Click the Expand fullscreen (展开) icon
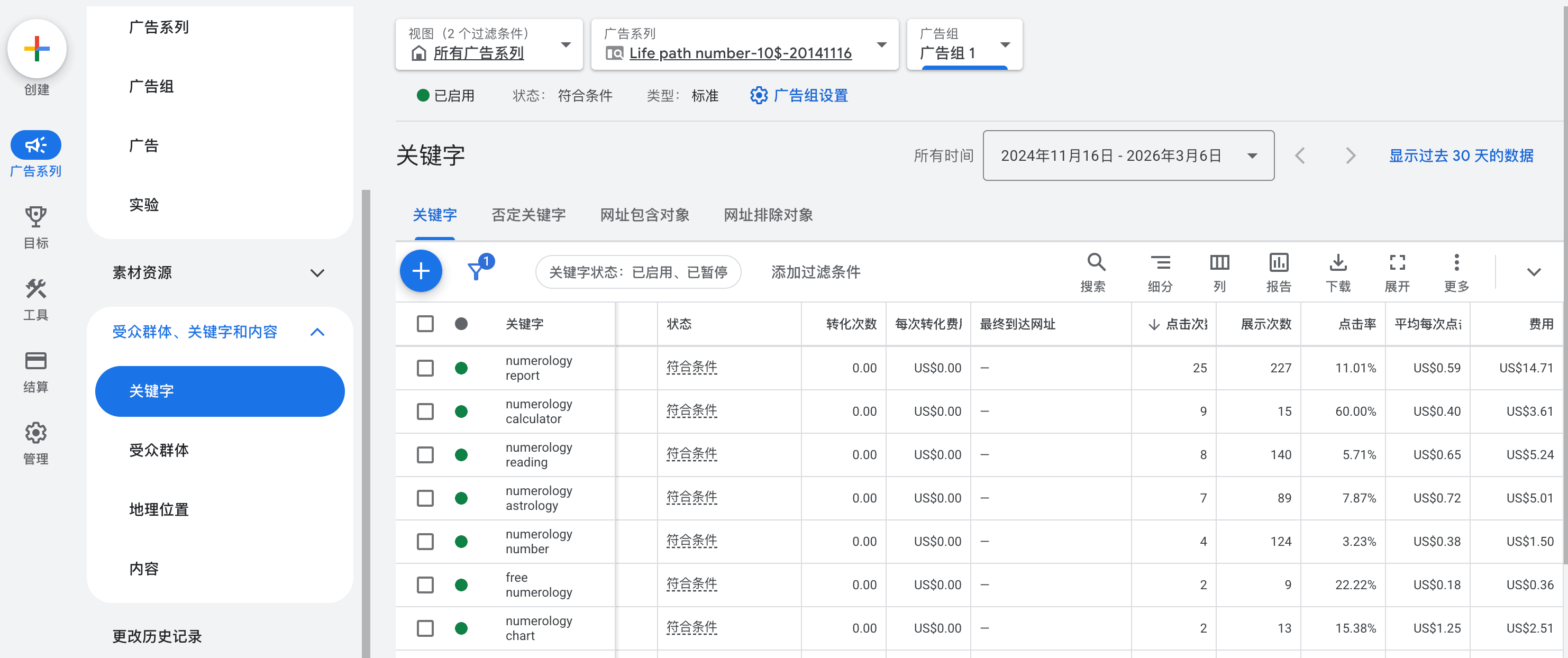Image resolution: width=1568 pixels, height=658 pixels. (1397, 263)
